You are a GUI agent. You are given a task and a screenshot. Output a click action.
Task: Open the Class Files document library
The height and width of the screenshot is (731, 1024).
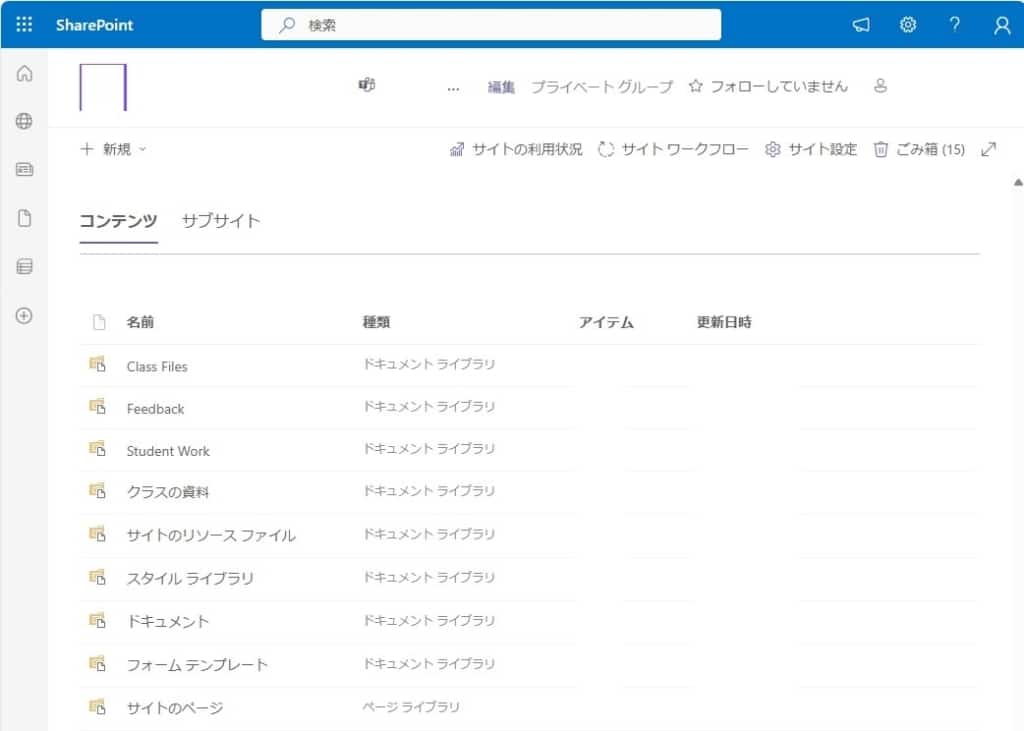pos(157,366)
